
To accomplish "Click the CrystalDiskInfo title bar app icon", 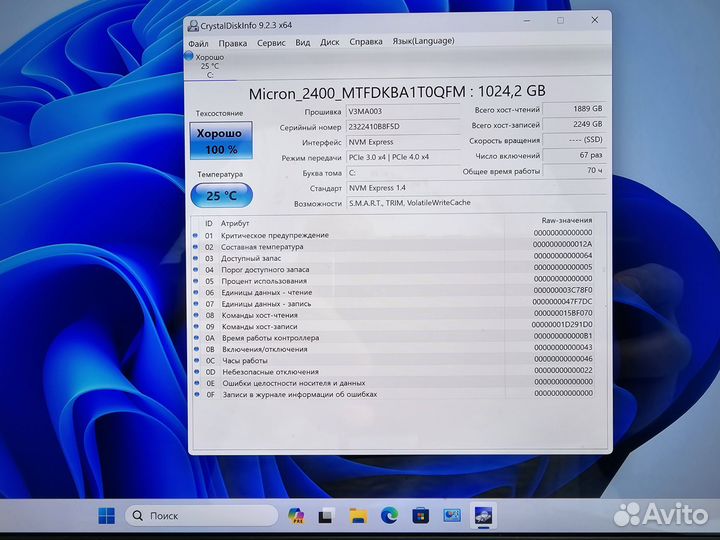I will 193,26.
